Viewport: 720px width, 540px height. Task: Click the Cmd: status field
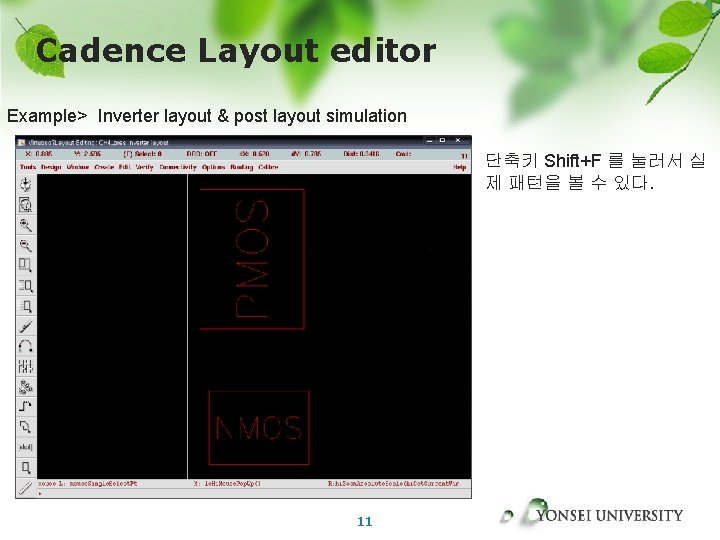pyautogui.click(x=404, y=154)
